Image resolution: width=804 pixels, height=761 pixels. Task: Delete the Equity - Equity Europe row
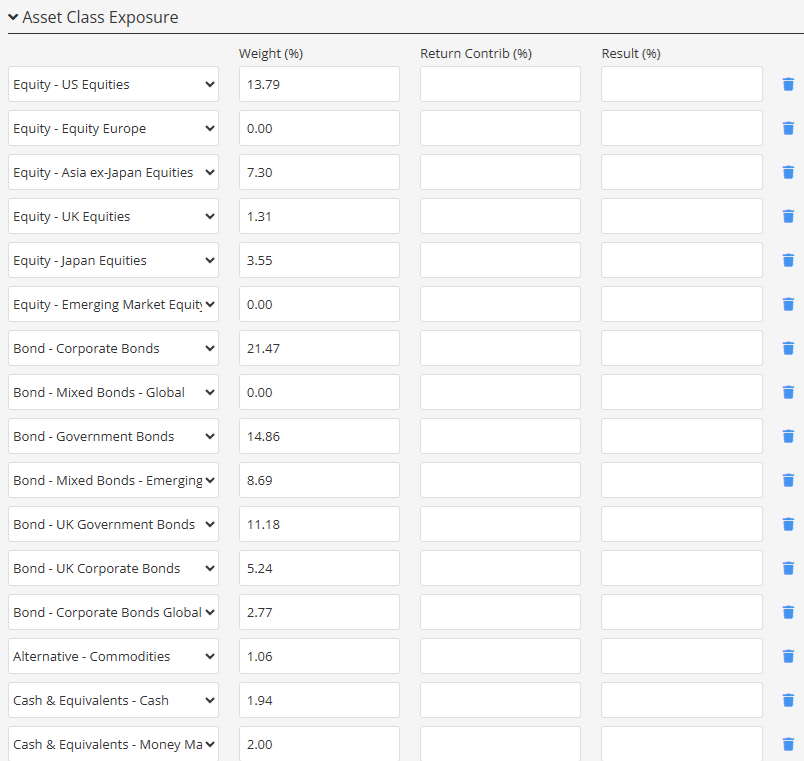(788, 128)
